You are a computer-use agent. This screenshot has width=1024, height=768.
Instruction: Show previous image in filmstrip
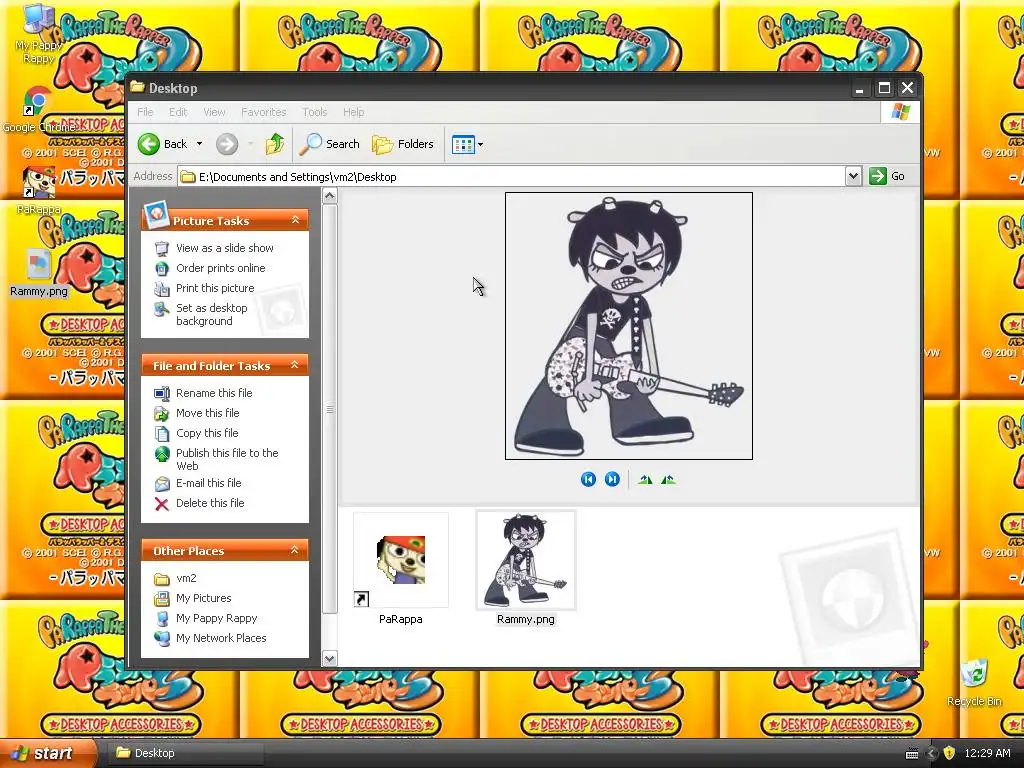coord(588,479)
